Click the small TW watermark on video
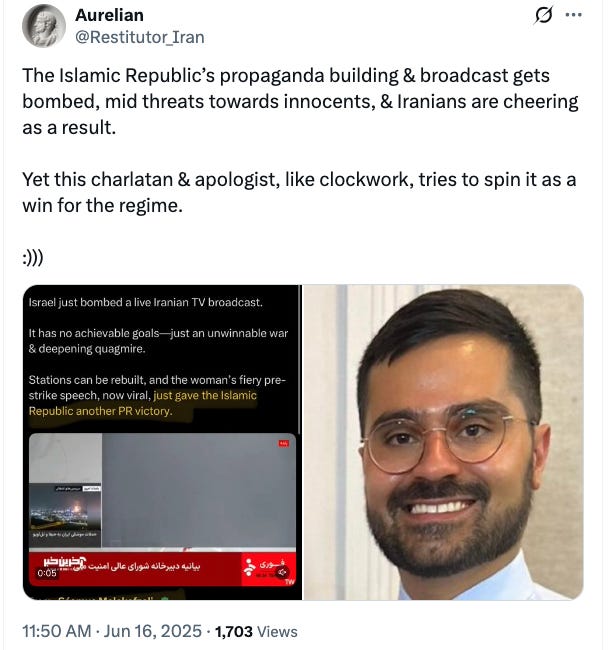The image size is (612, 650). pyautogui.click(x=289, y=582)
